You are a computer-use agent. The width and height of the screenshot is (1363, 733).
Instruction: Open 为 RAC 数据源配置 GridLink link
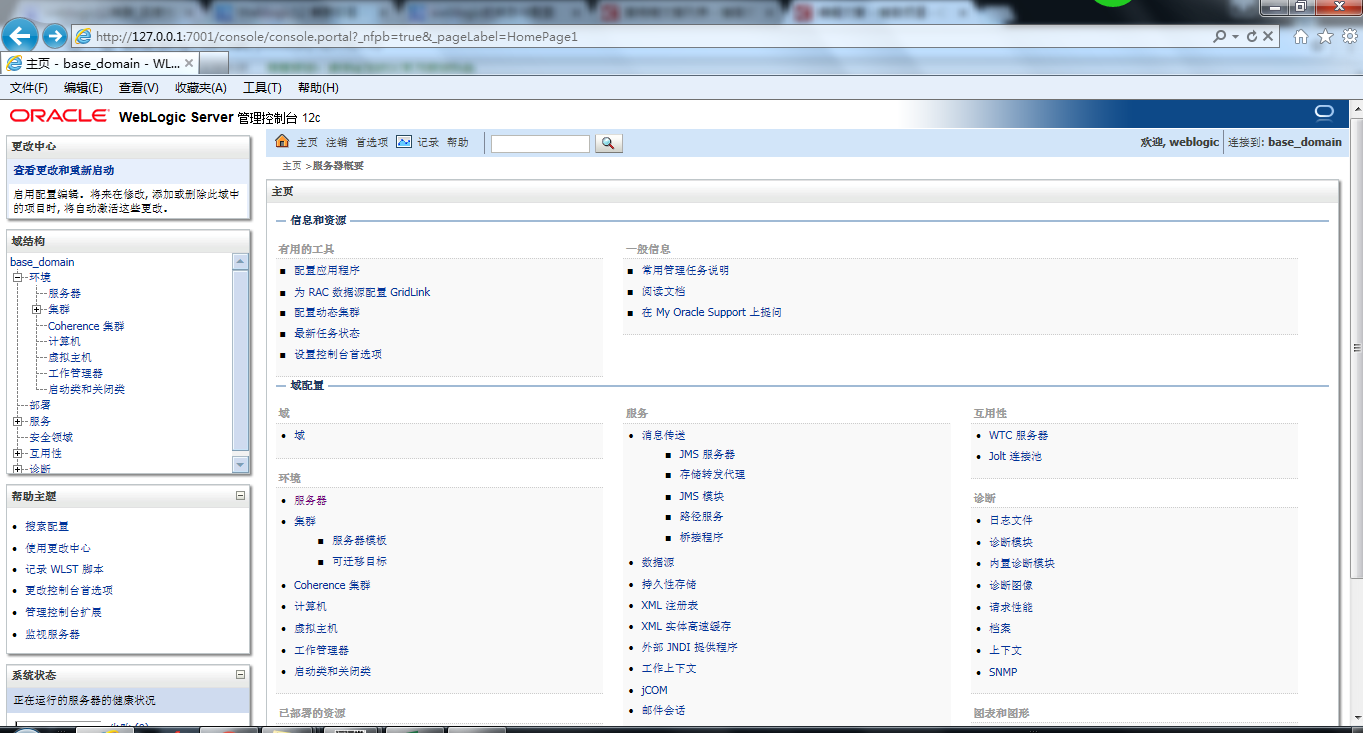(x=362, y=293)
